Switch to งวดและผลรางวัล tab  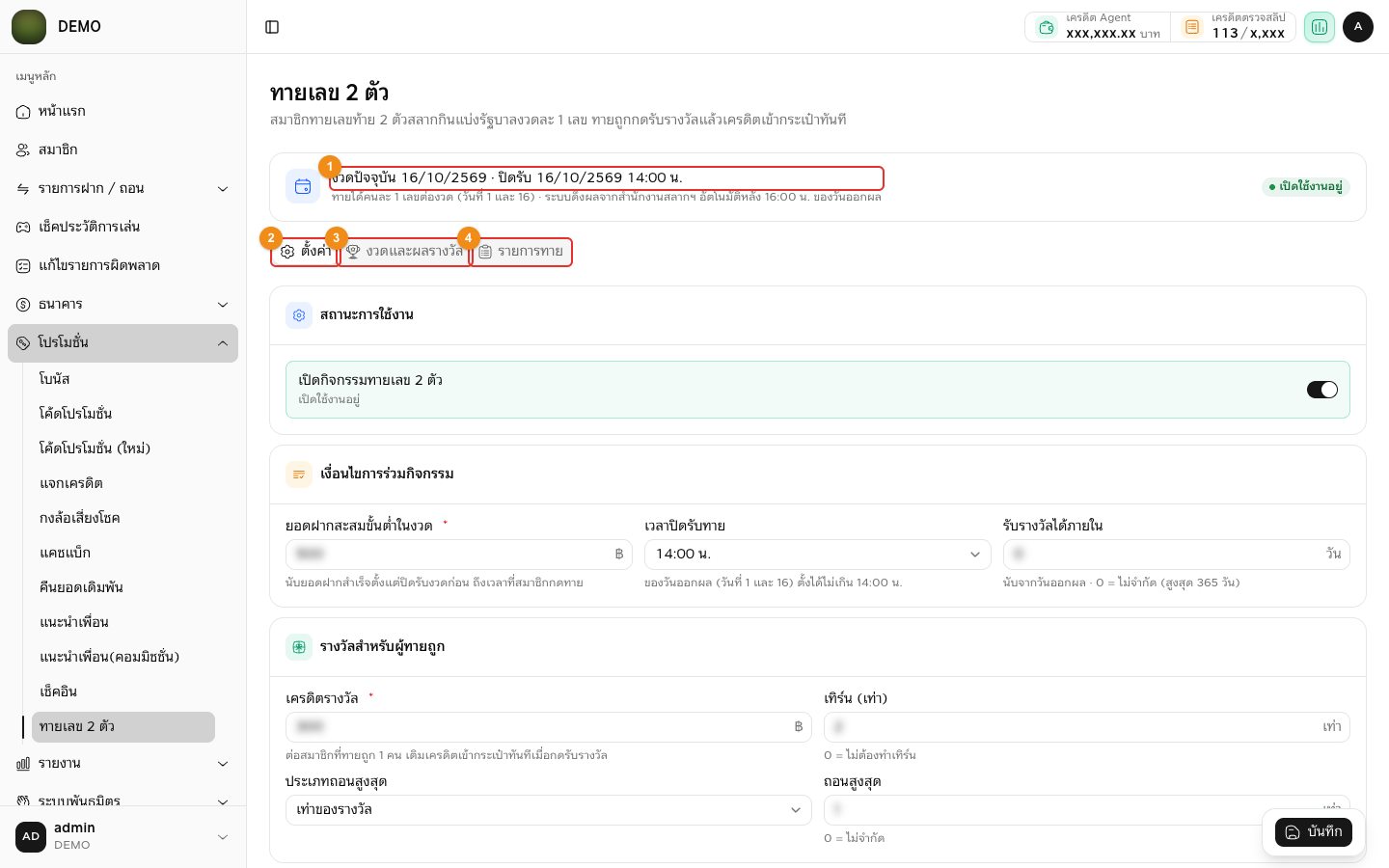click(x=405, y=252)
